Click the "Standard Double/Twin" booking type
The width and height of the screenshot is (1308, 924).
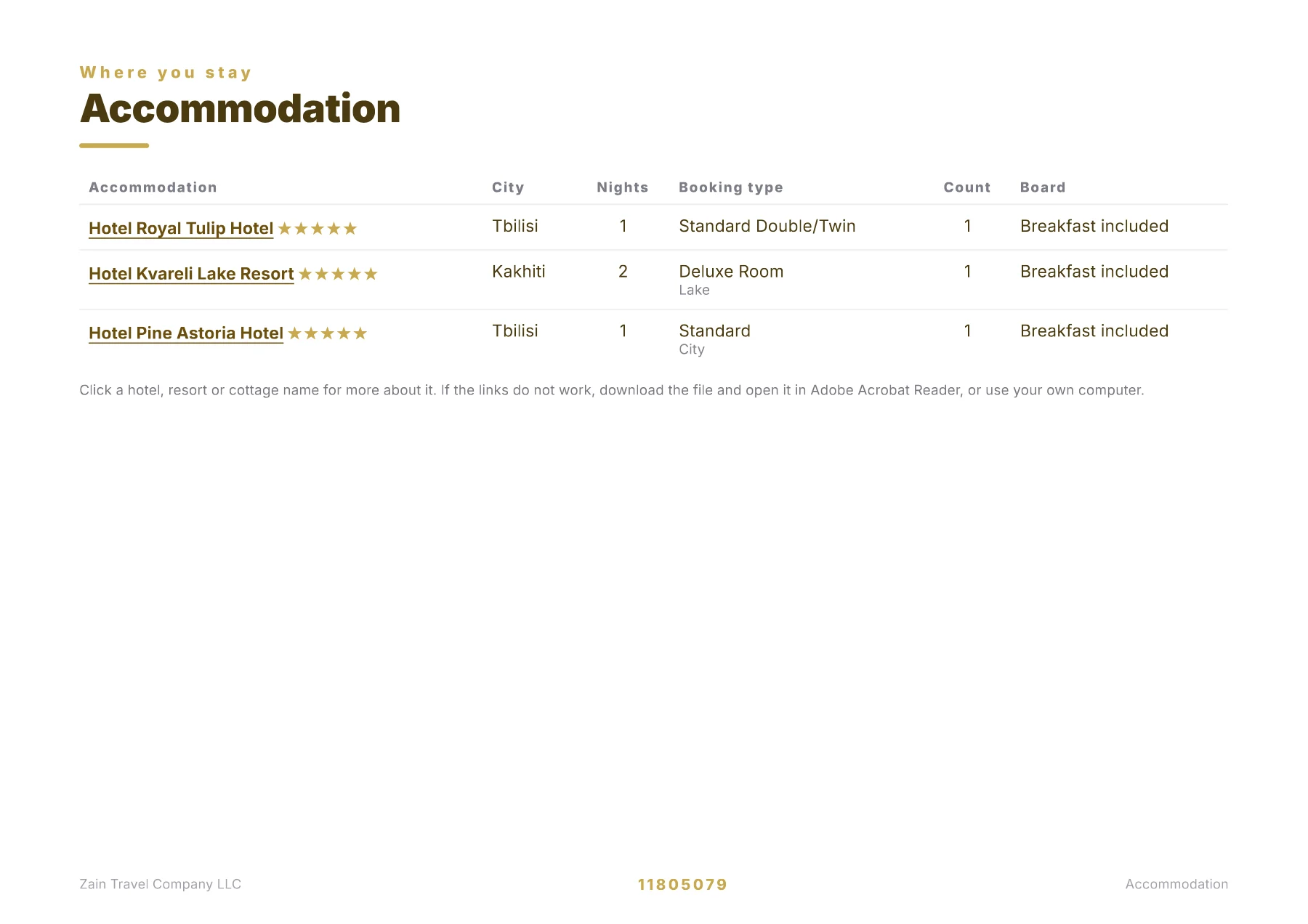(x=767, y=226)
